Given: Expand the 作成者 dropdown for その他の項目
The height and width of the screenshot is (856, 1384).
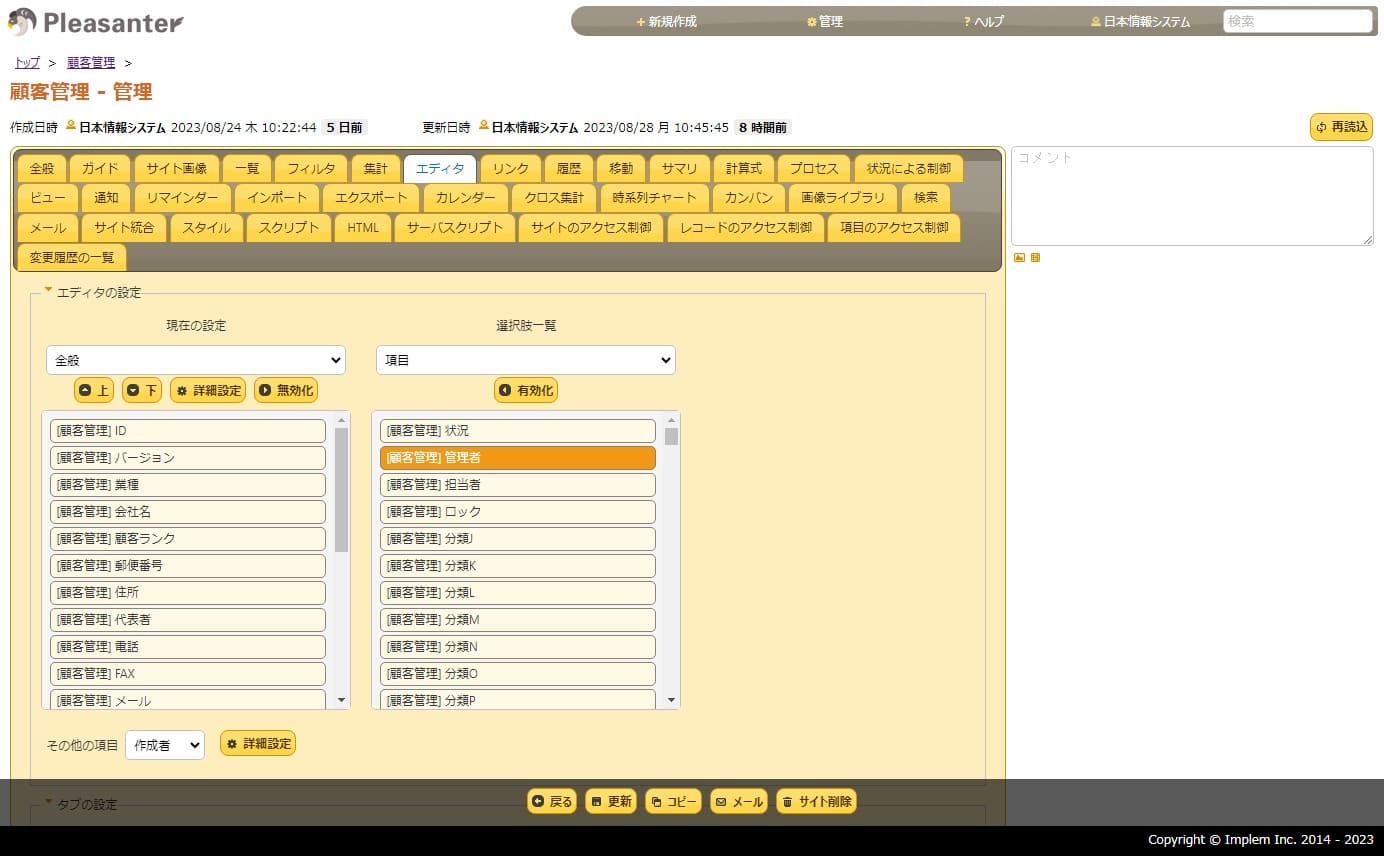Looking at the screenshot, I should coord(164,745).
